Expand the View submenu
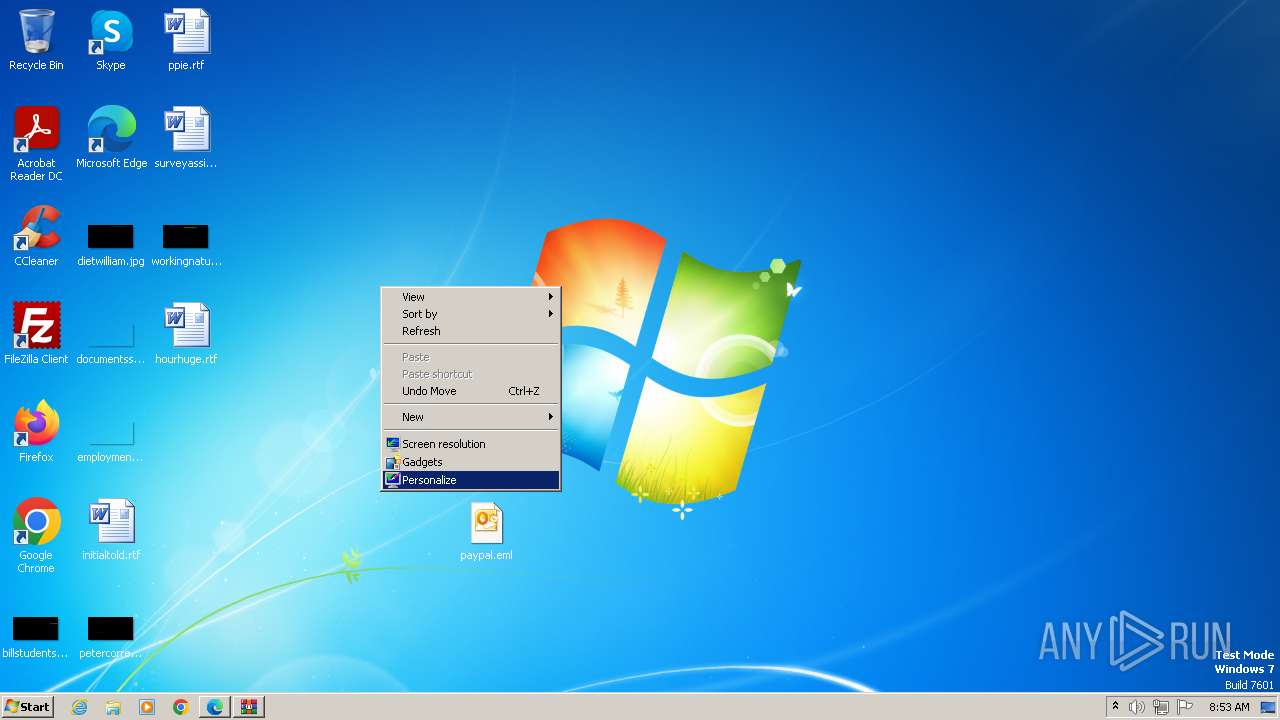1280x720 pixels. [x=471, y=297]
